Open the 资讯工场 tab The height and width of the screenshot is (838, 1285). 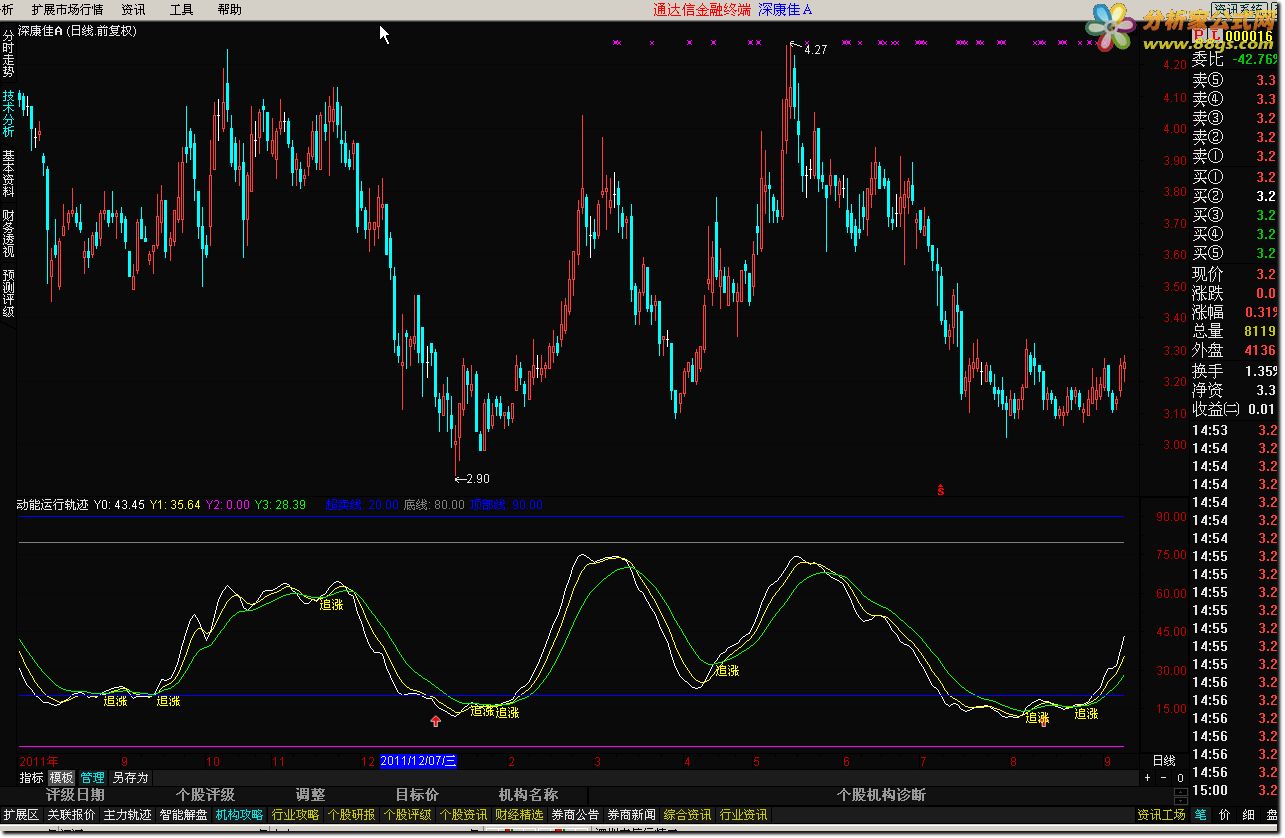coord(1161,815)
